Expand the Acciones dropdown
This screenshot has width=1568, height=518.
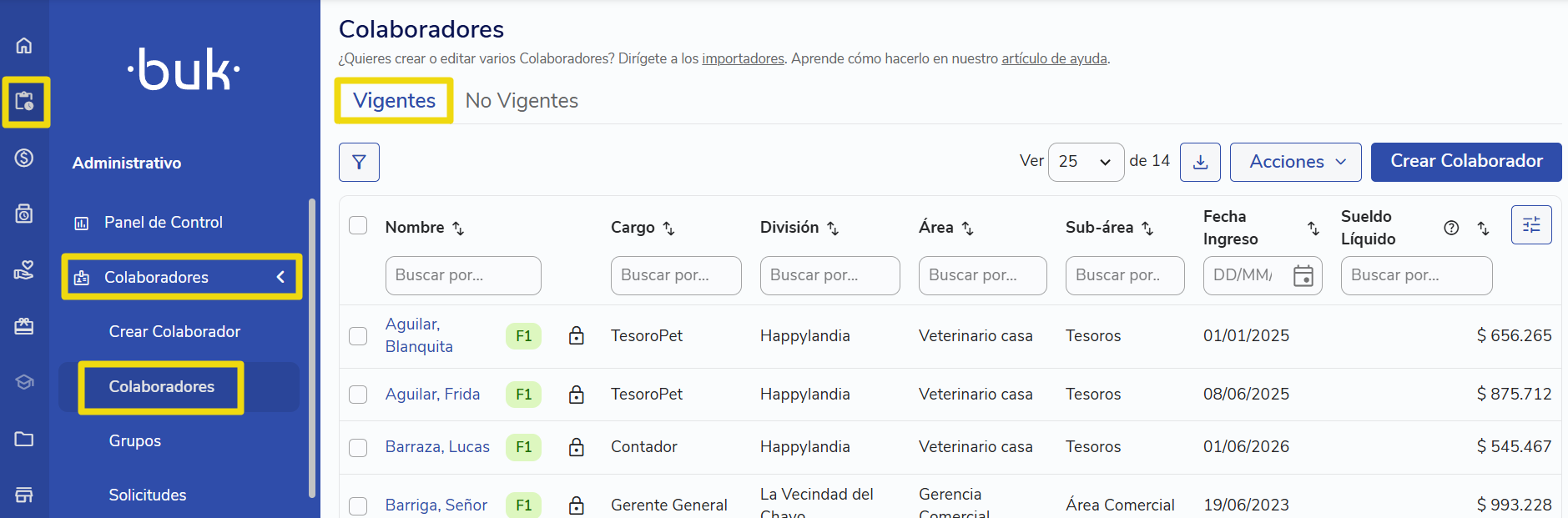click(x=1296, y=162)
